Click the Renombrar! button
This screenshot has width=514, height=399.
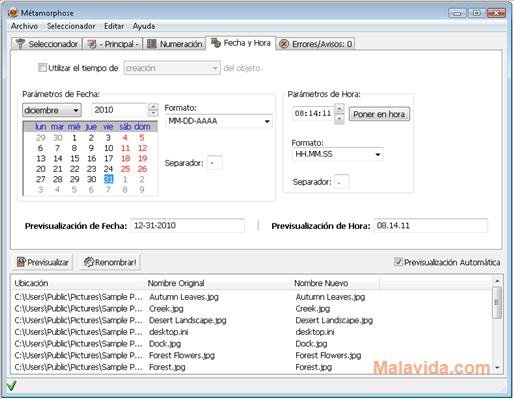[110, 262]
